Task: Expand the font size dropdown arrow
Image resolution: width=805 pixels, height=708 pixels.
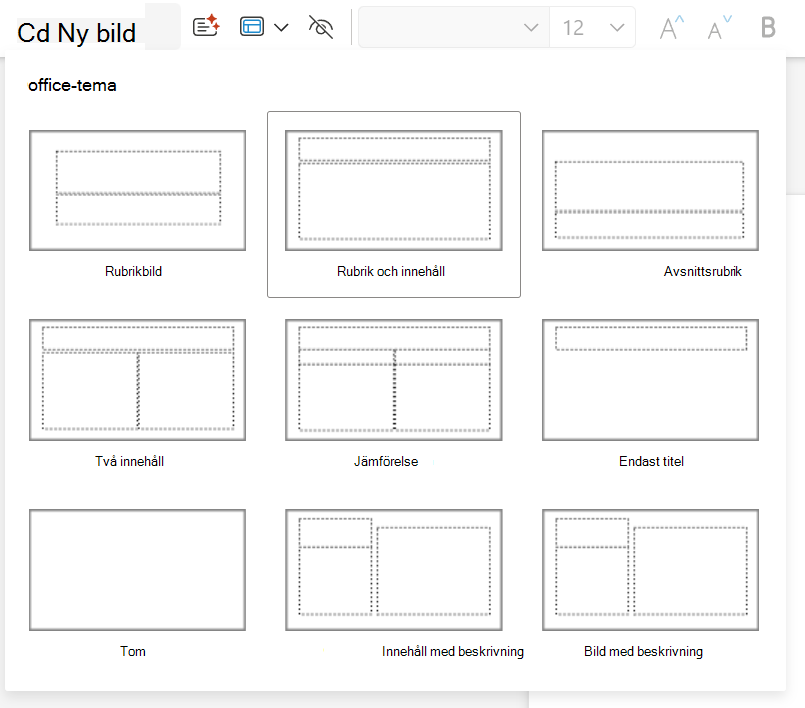Action: pyautogui.click(x=617, y=27)
